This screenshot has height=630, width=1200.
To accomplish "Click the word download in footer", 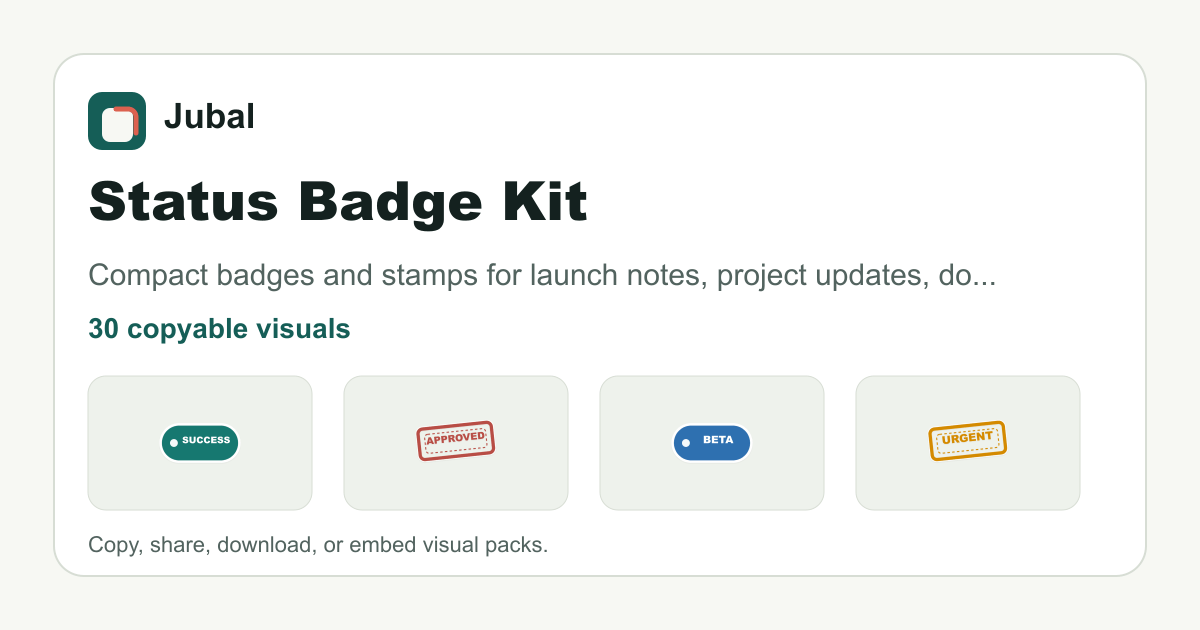I will point(267,546).
